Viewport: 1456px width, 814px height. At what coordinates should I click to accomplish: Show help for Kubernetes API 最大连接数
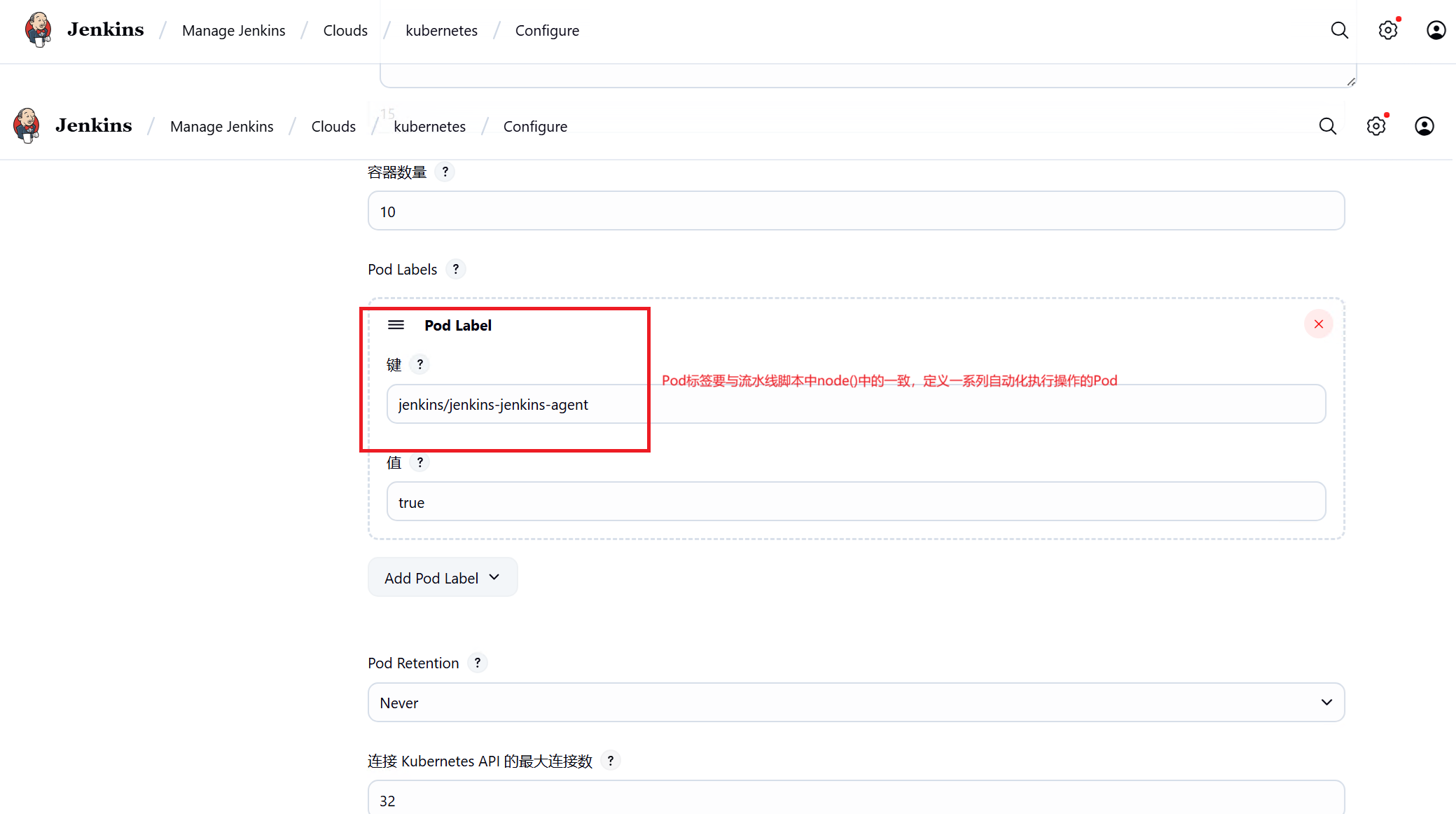pos(610,761)
